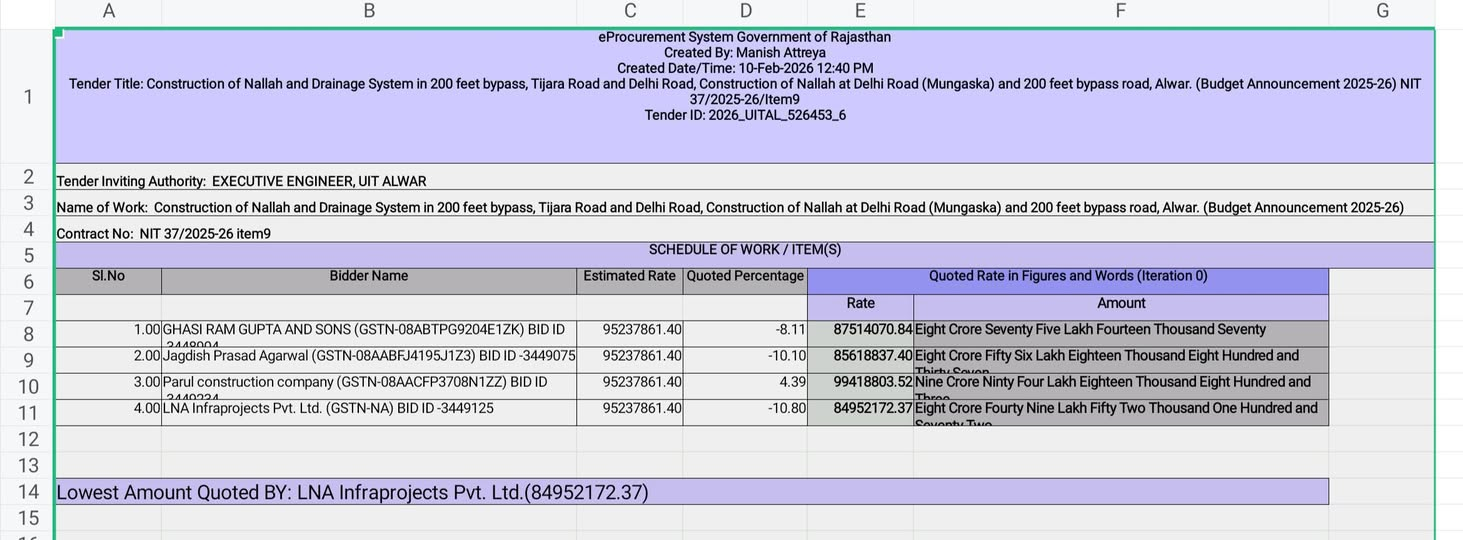
Task: Select the quoted percentage cell showing 4.39
Action: point(745,382)
